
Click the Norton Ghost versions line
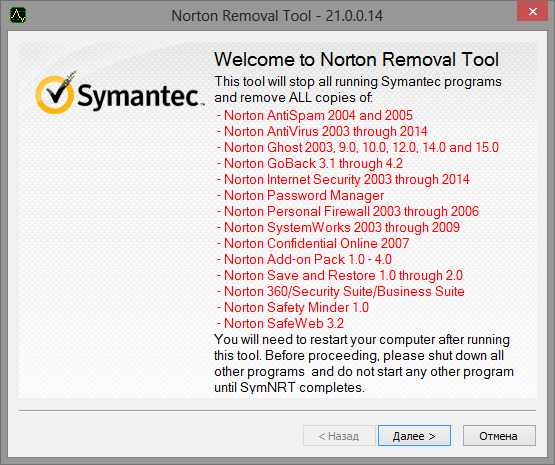[x=357, y=147]
